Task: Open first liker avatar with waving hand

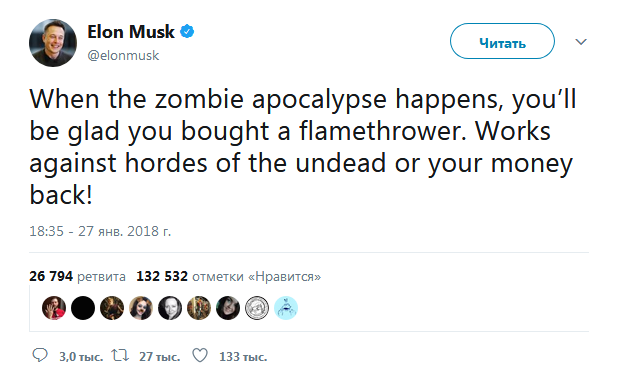Action: click(x=54, y=308)
